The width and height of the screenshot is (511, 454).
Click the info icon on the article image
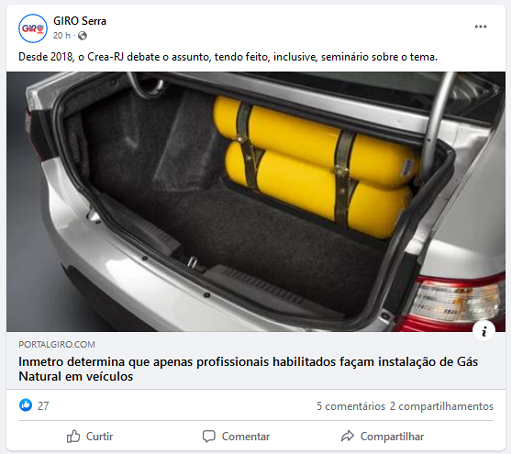pyautogui.click(x=484, y=331)
